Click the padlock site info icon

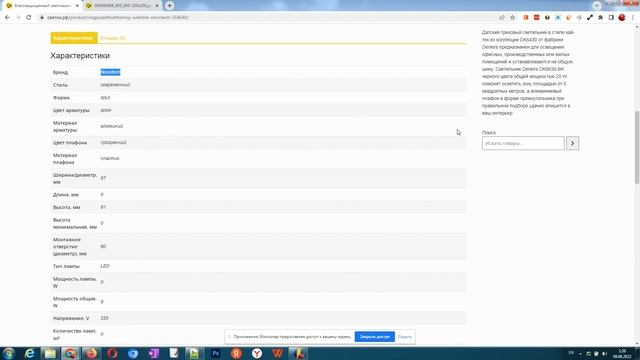pos(41,18)
